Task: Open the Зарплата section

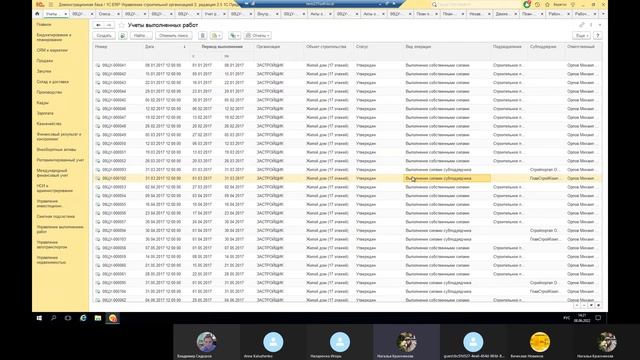Action: coord(45,113)
